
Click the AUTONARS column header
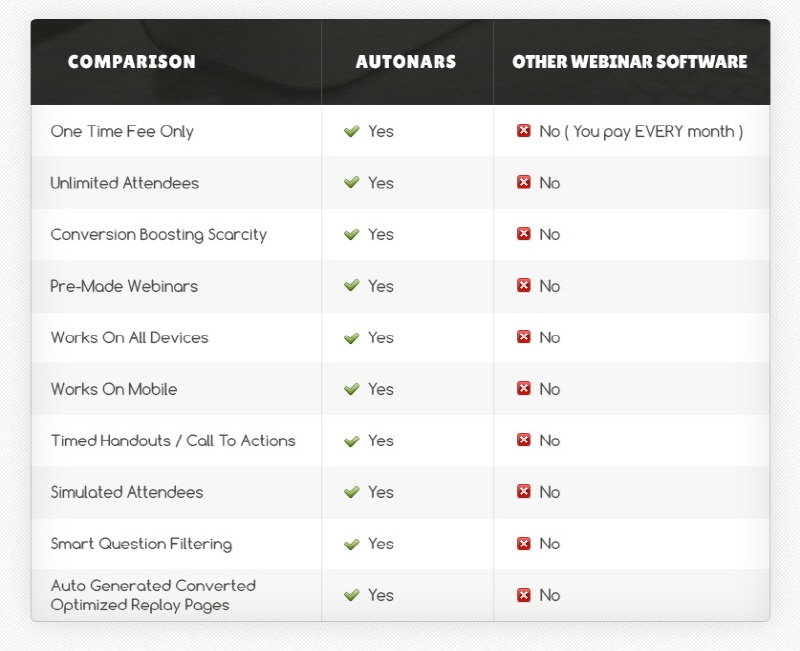click(406, 62)
